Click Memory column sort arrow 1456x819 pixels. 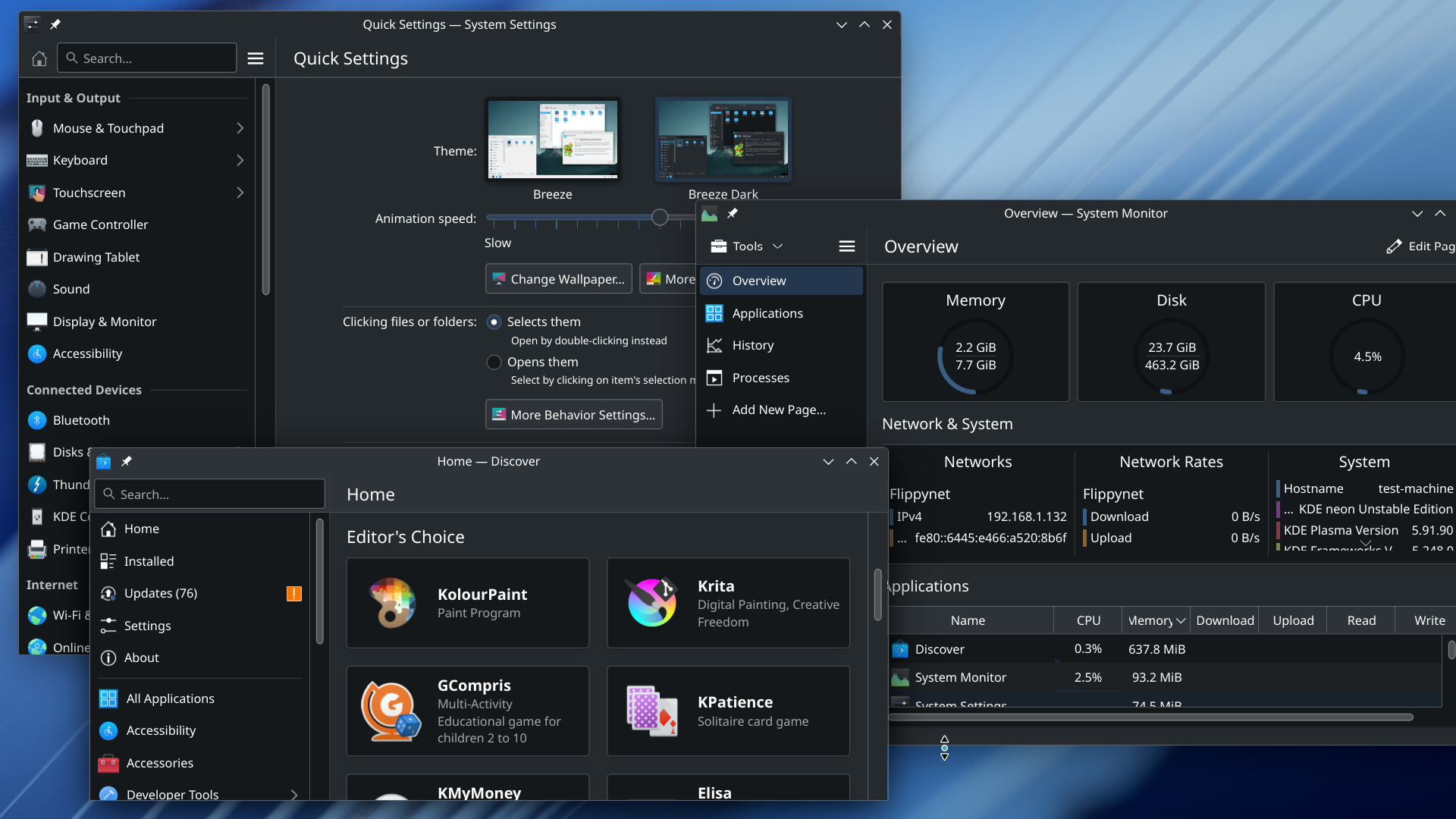[1181, 621]
